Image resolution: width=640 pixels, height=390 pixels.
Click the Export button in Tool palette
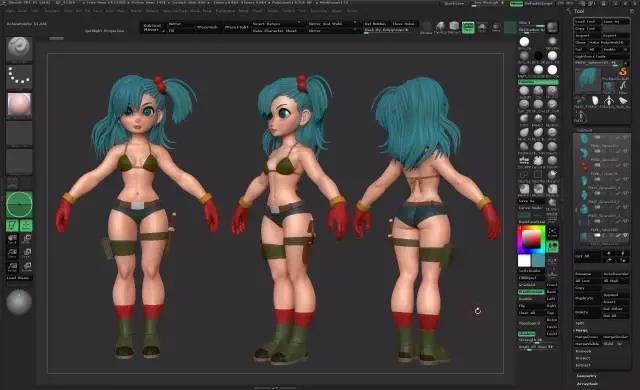616,35
